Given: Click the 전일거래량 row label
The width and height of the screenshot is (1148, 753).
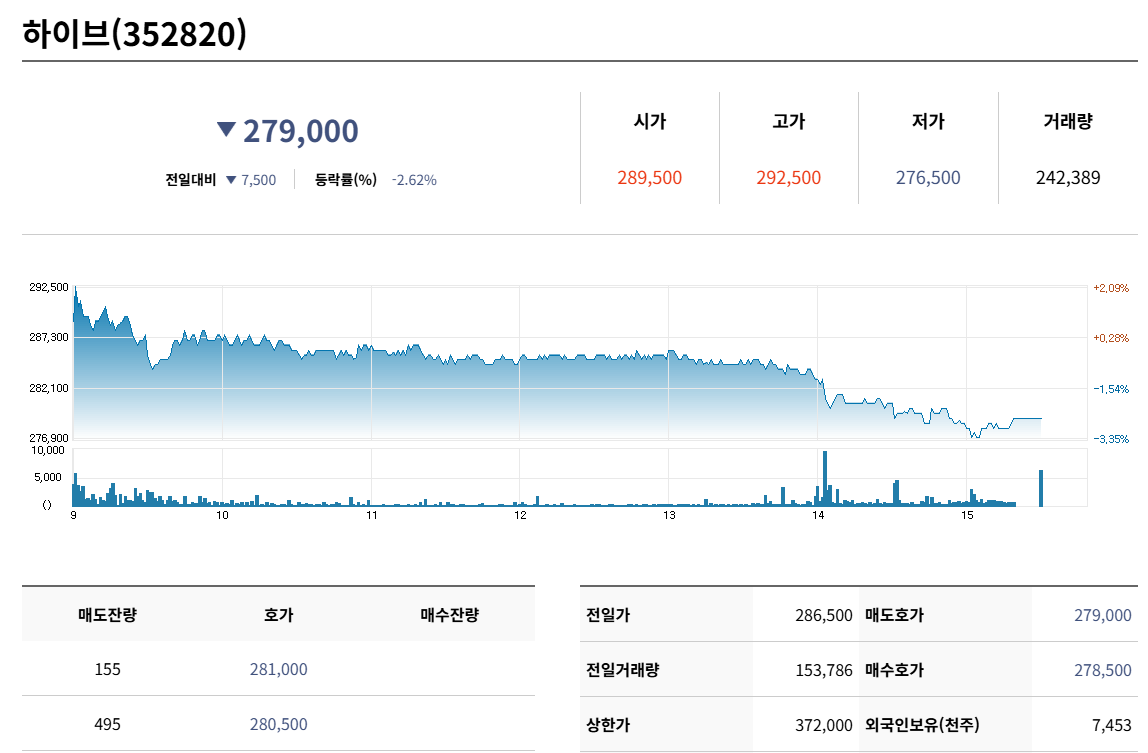Looking at the screenshot, I should point(622,670).
